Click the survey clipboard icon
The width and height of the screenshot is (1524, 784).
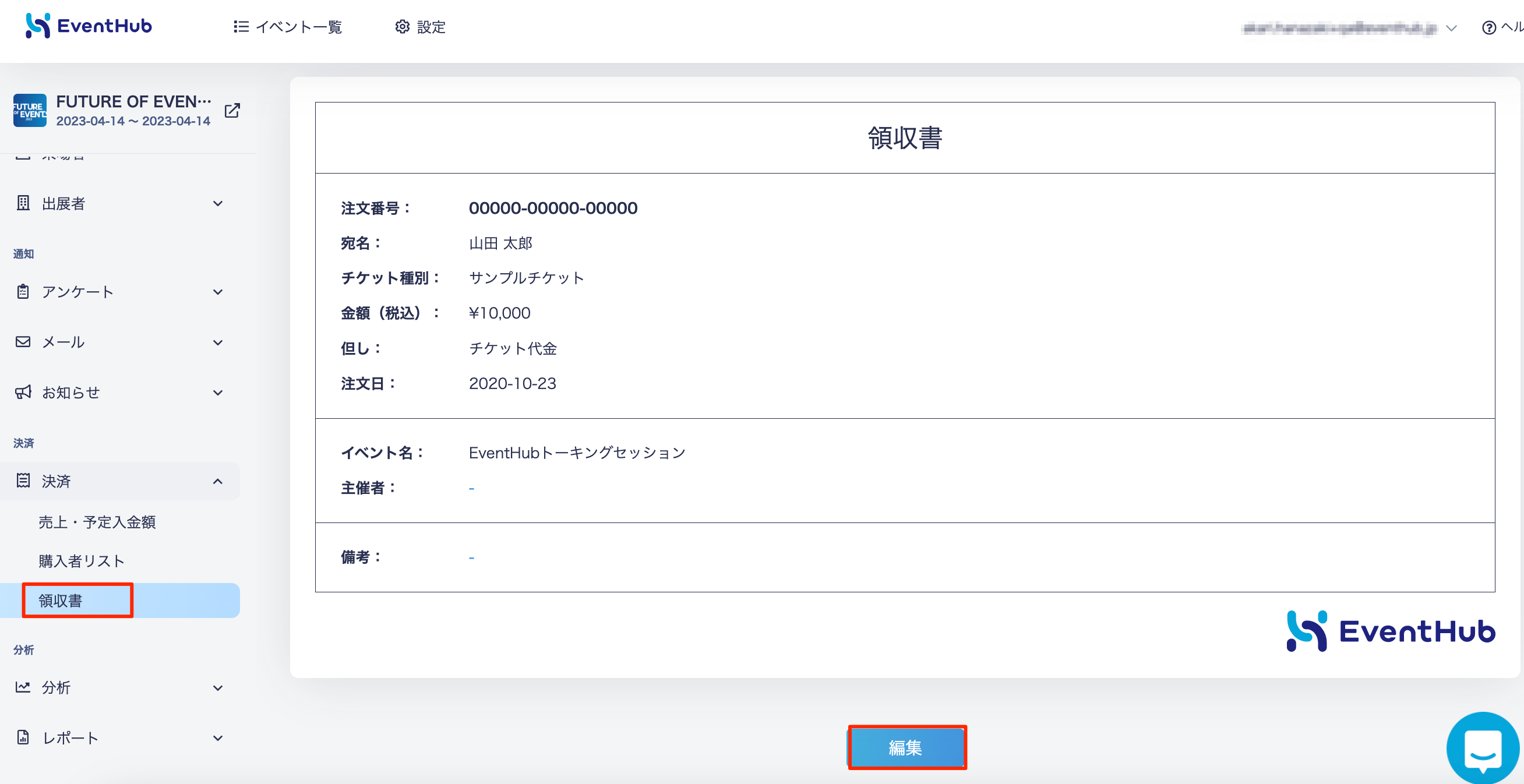[23, 292]
